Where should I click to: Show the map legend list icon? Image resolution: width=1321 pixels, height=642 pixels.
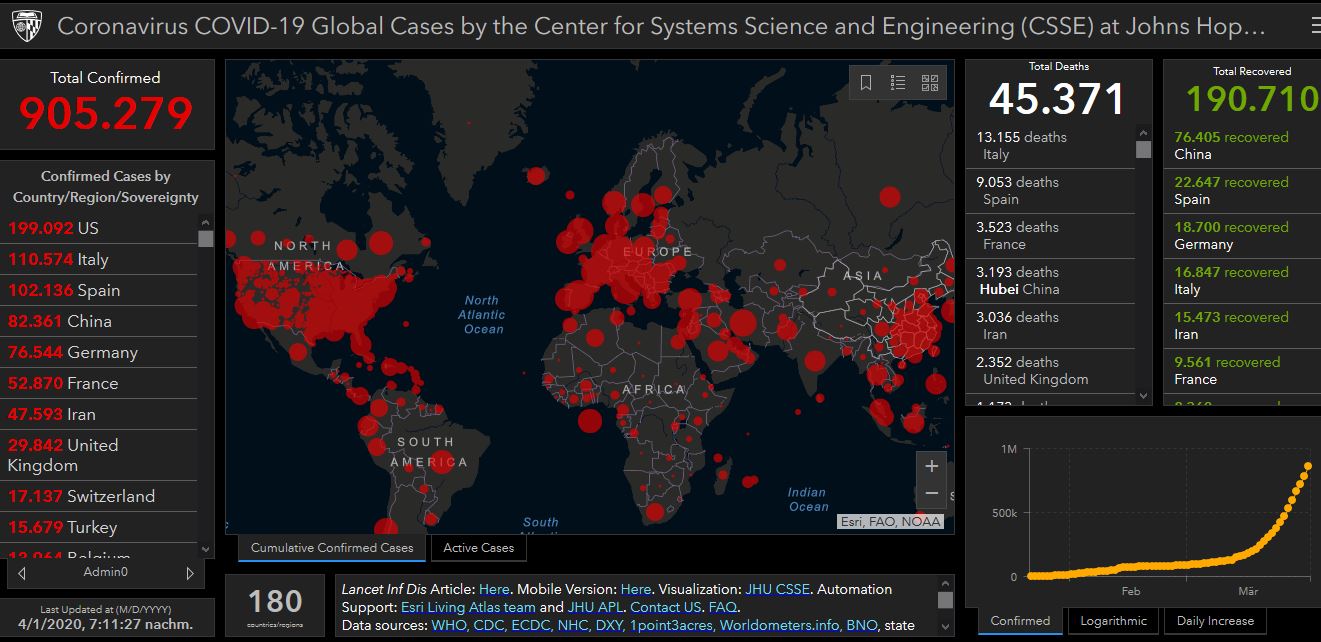898,83
